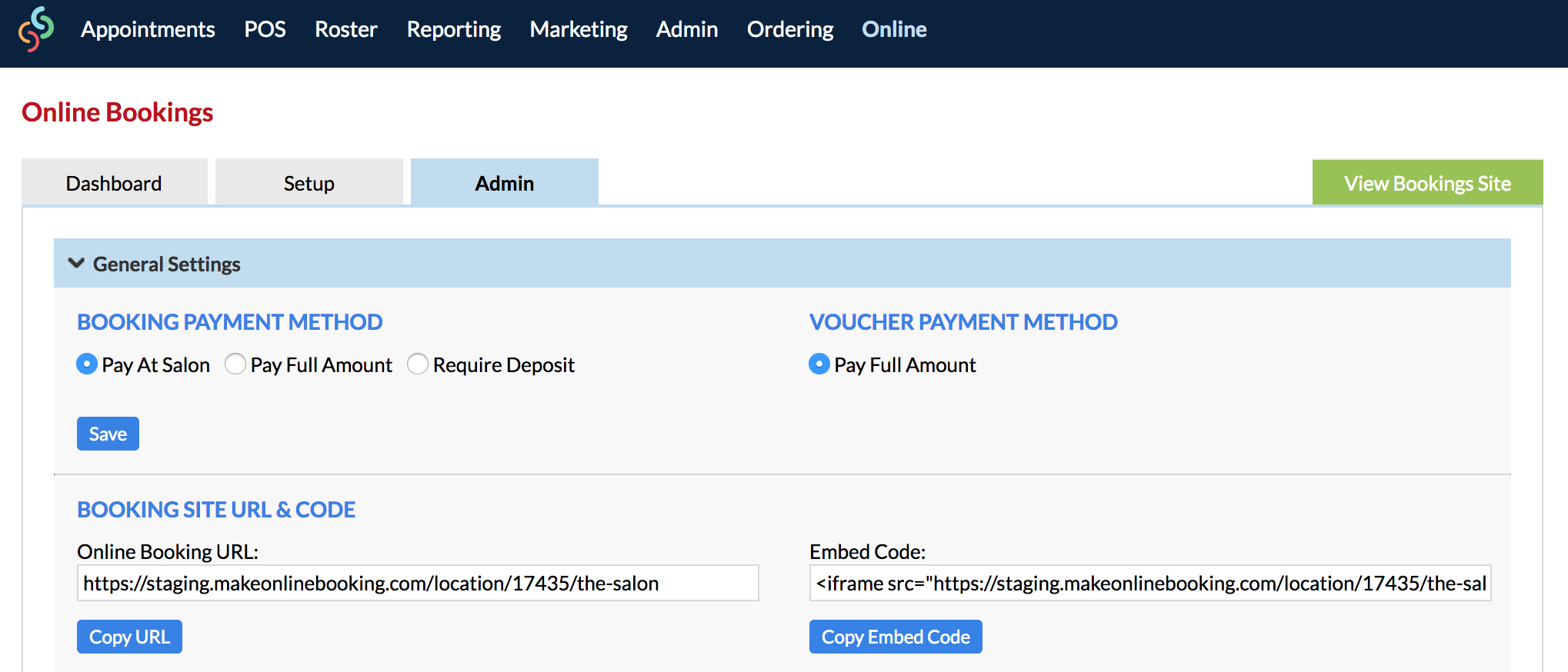
Task: Open the Ordering menu
Action: point(790,29)
